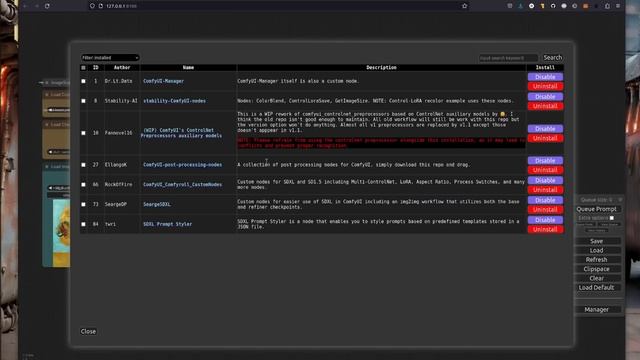Check the ControlNet Preprocessors auxiliary models row
640x360 pixels.
click(83, 133)
